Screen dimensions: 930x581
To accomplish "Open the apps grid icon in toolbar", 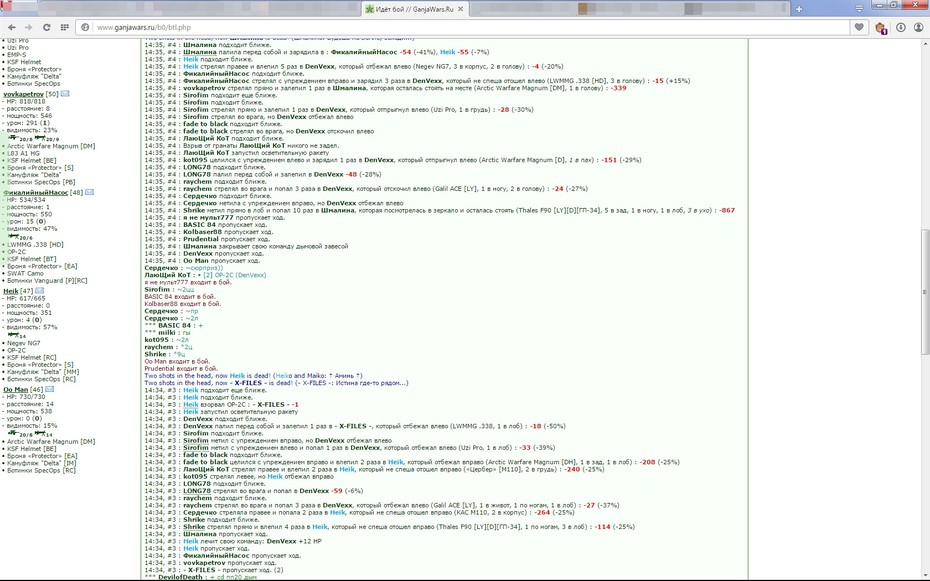I will (x=65, y=27).
